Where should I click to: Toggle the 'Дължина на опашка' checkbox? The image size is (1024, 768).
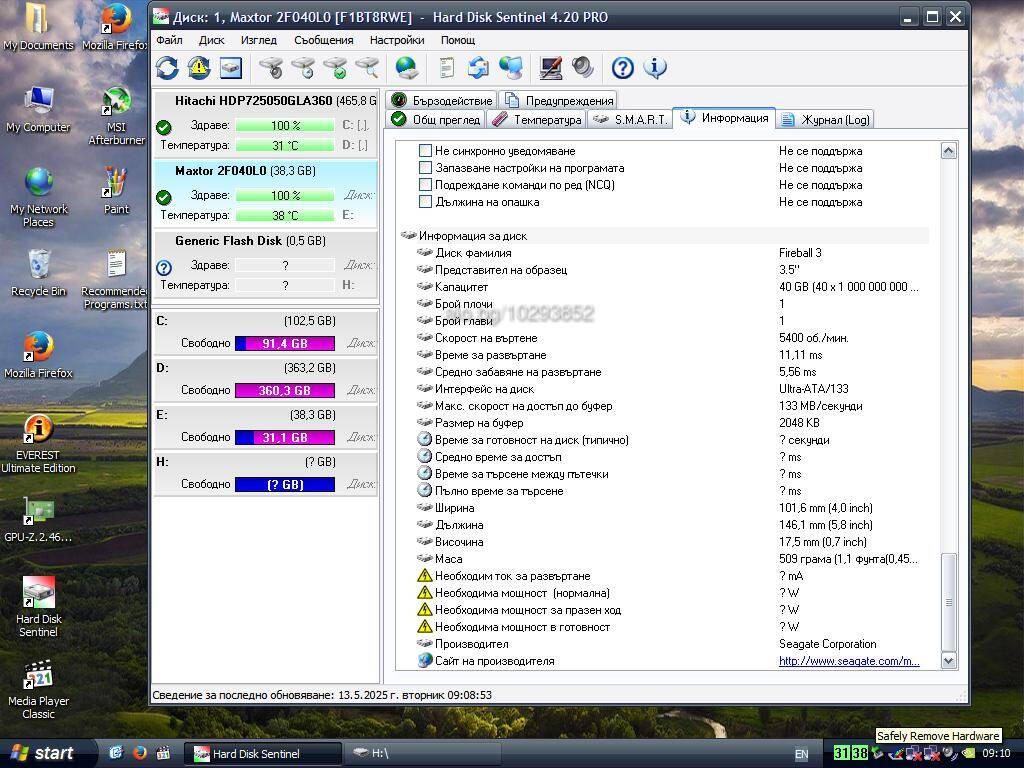425,202
